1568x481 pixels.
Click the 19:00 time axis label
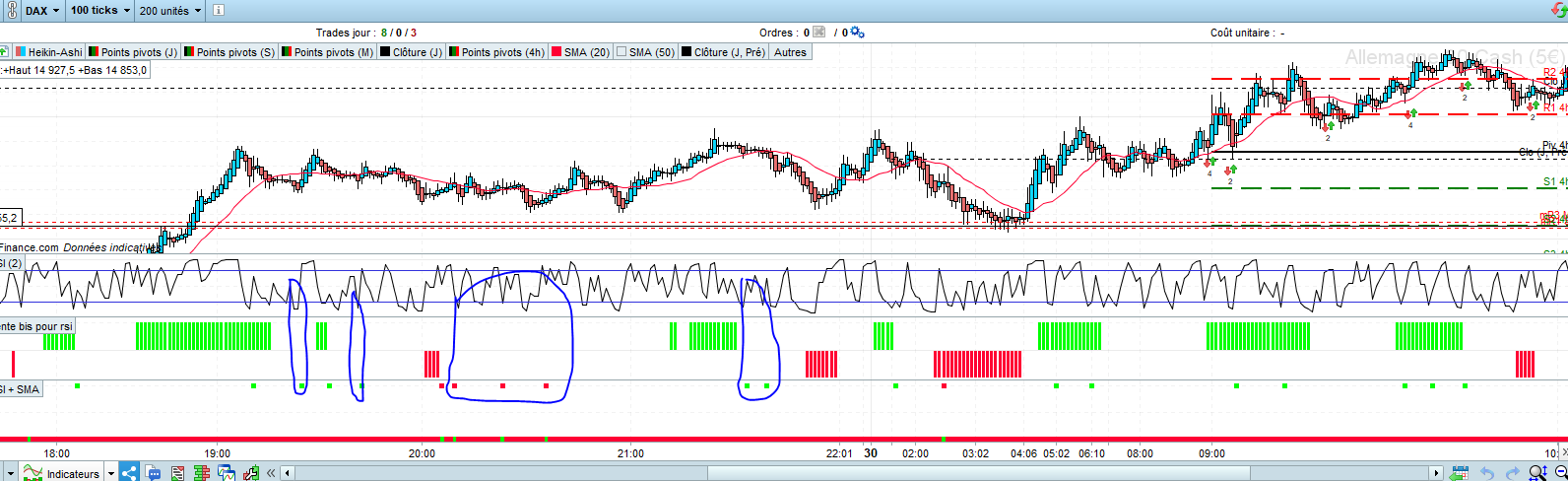[x=217, y=453]
